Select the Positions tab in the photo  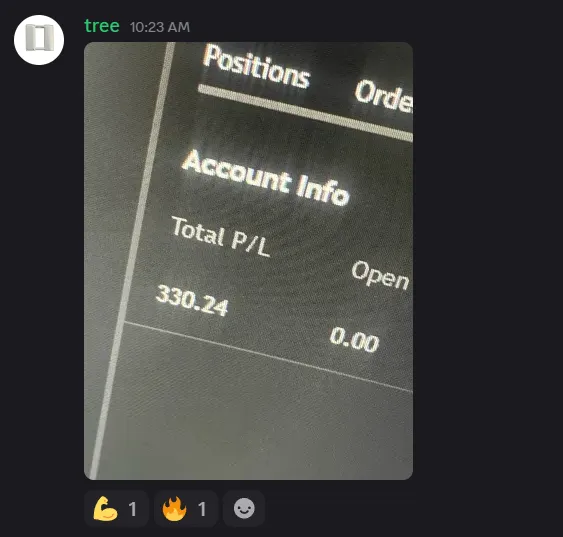256,67
